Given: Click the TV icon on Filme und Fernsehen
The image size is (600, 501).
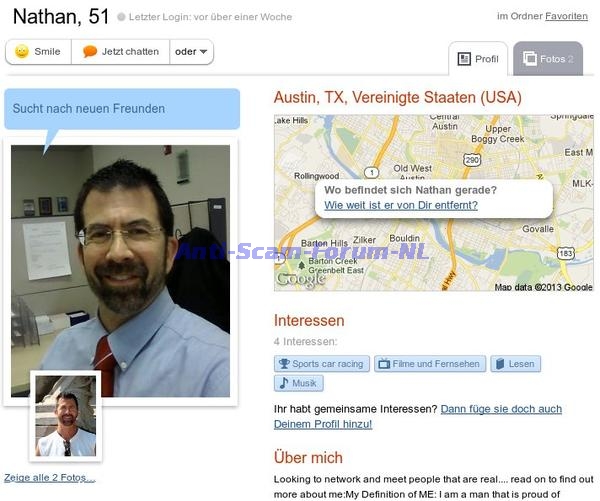Looking at the screenshot, I should click(384, 364).
